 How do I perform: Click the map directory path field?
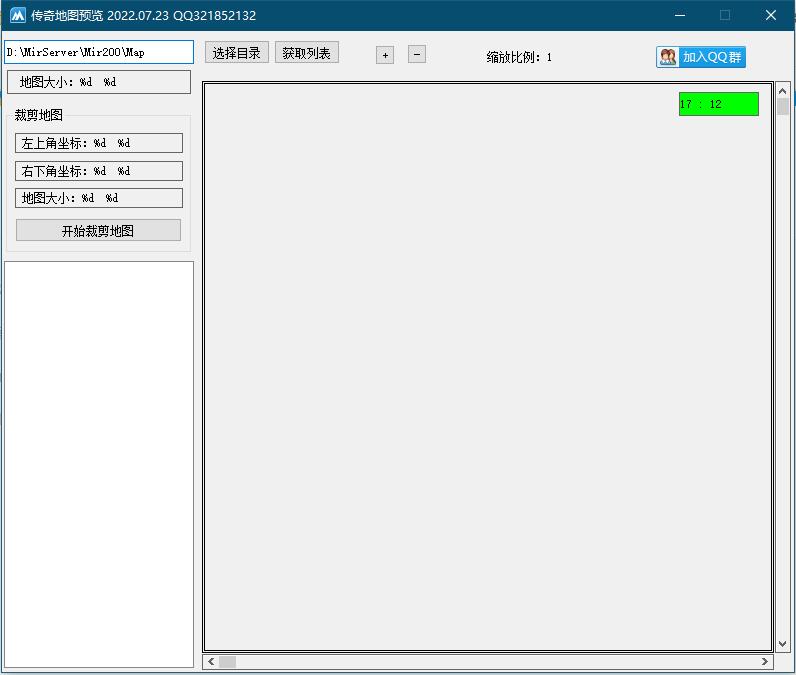click(x=98, y=52)
